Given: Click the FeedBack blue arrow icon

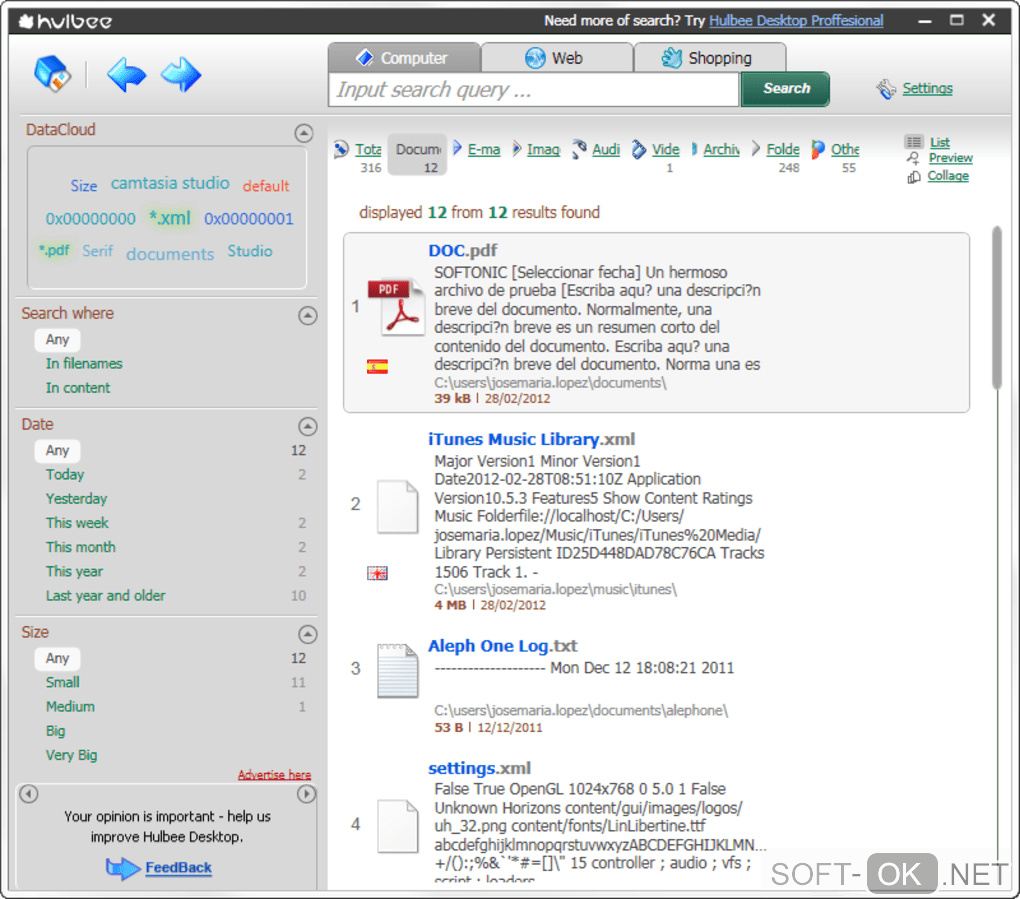Looking at the screenshot, I should point(123,868).
